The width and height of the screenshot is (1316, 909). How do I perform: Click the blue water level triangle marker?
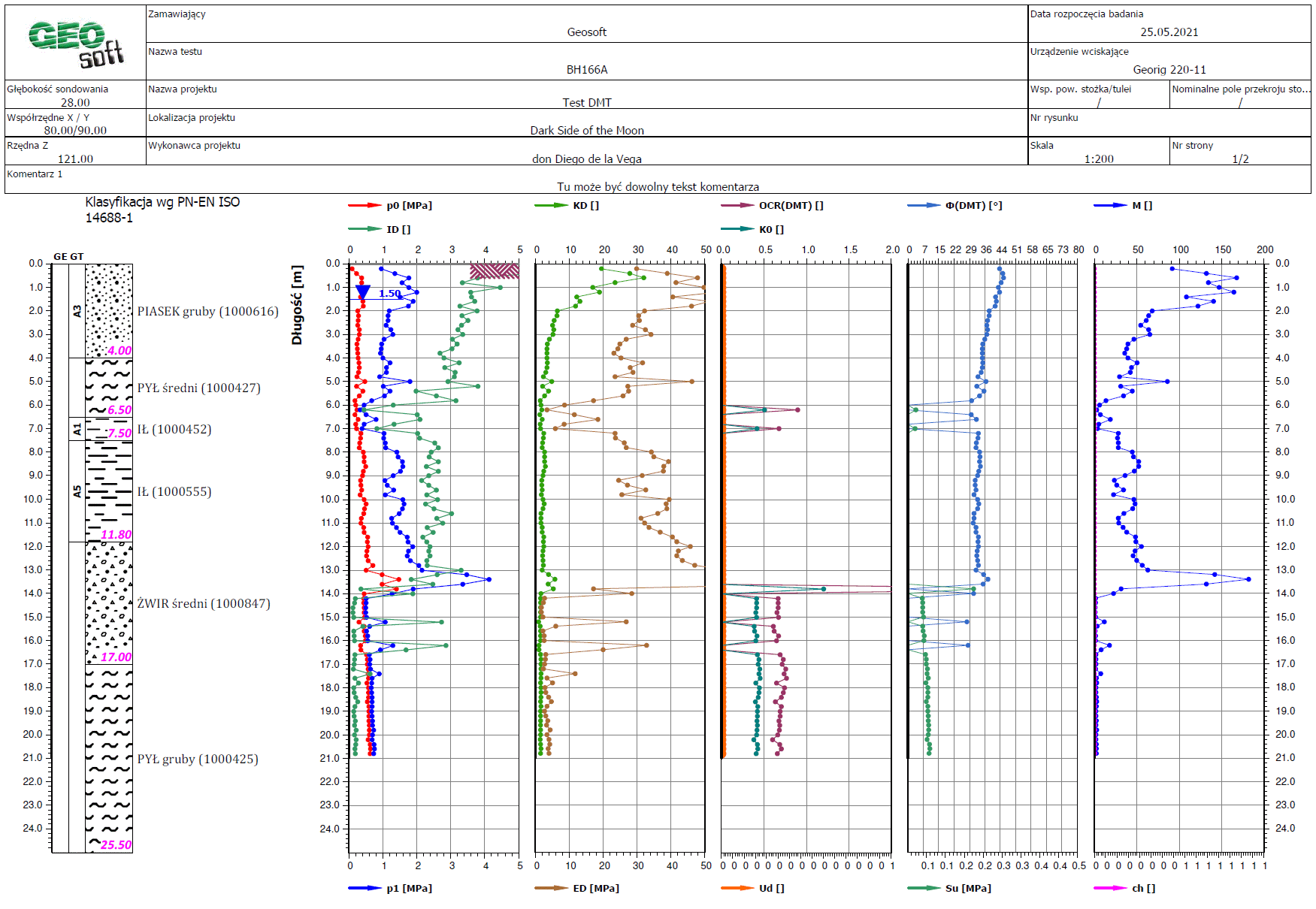(x=362, y=292)
